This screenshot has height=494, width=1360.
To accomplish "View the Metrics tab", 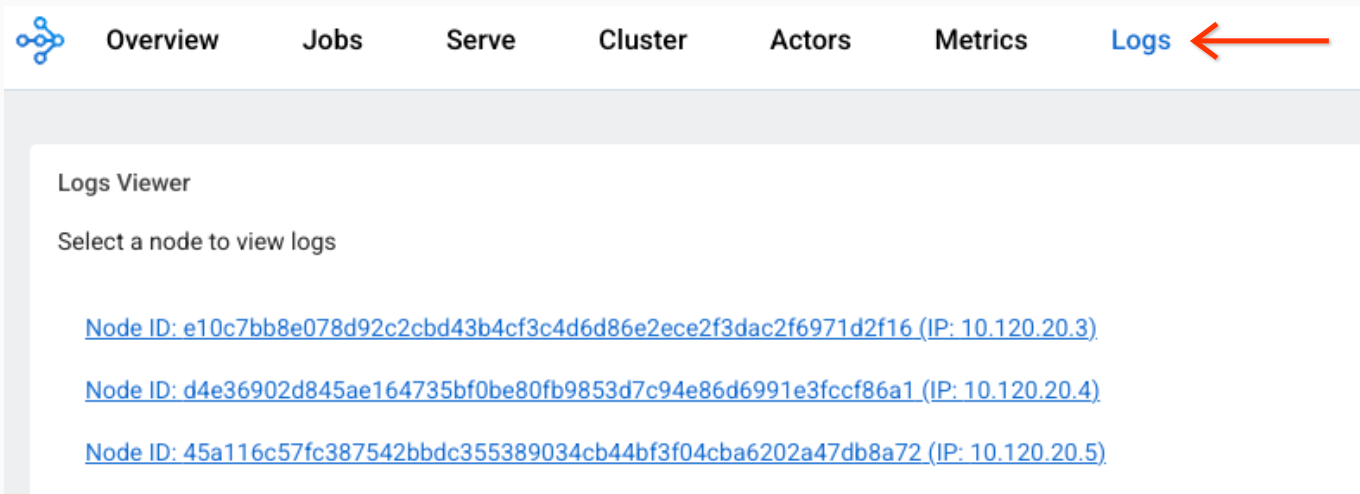I will [x=980, y=41].
